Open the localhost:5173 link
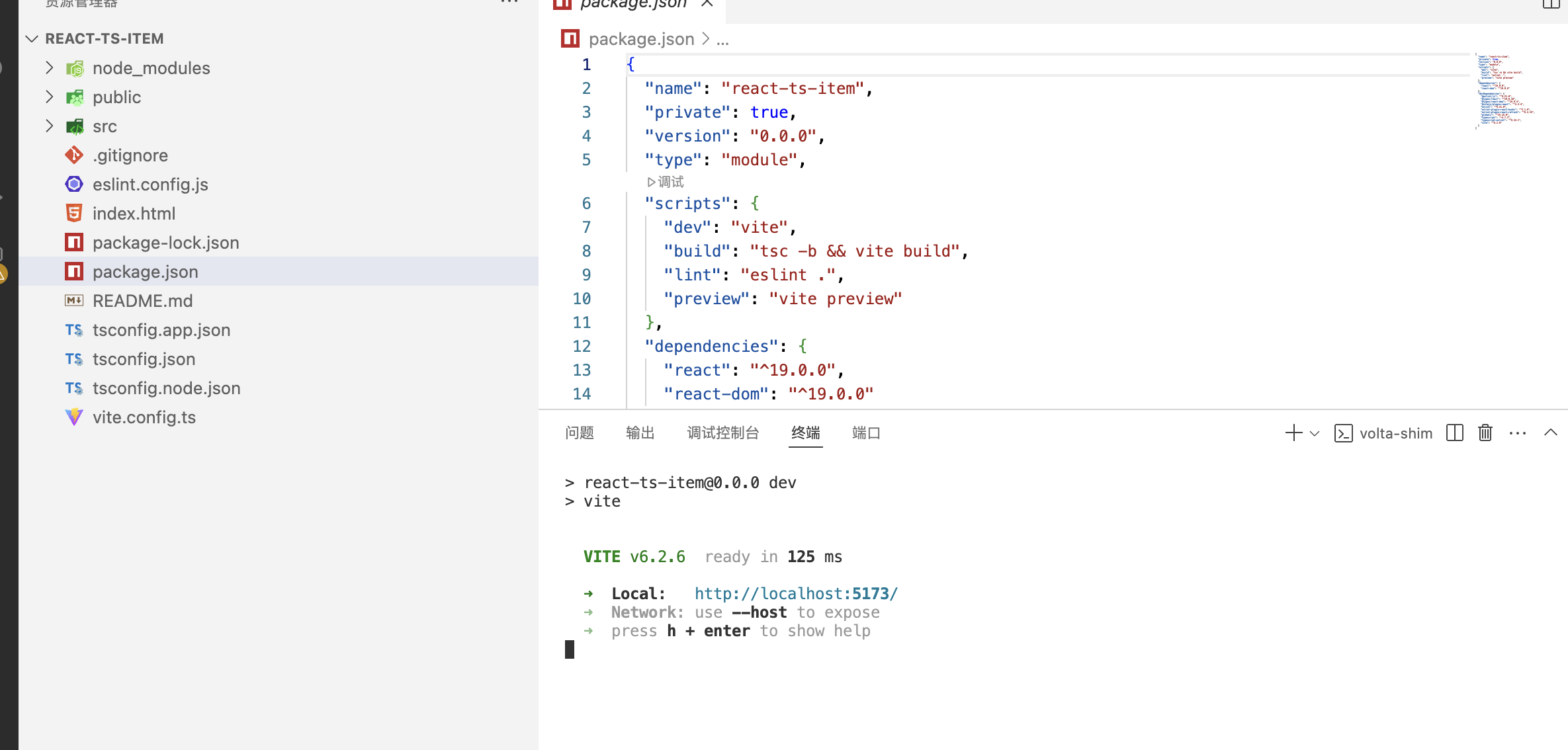The width and height of the screenshot is (1568, 750). 795,593
